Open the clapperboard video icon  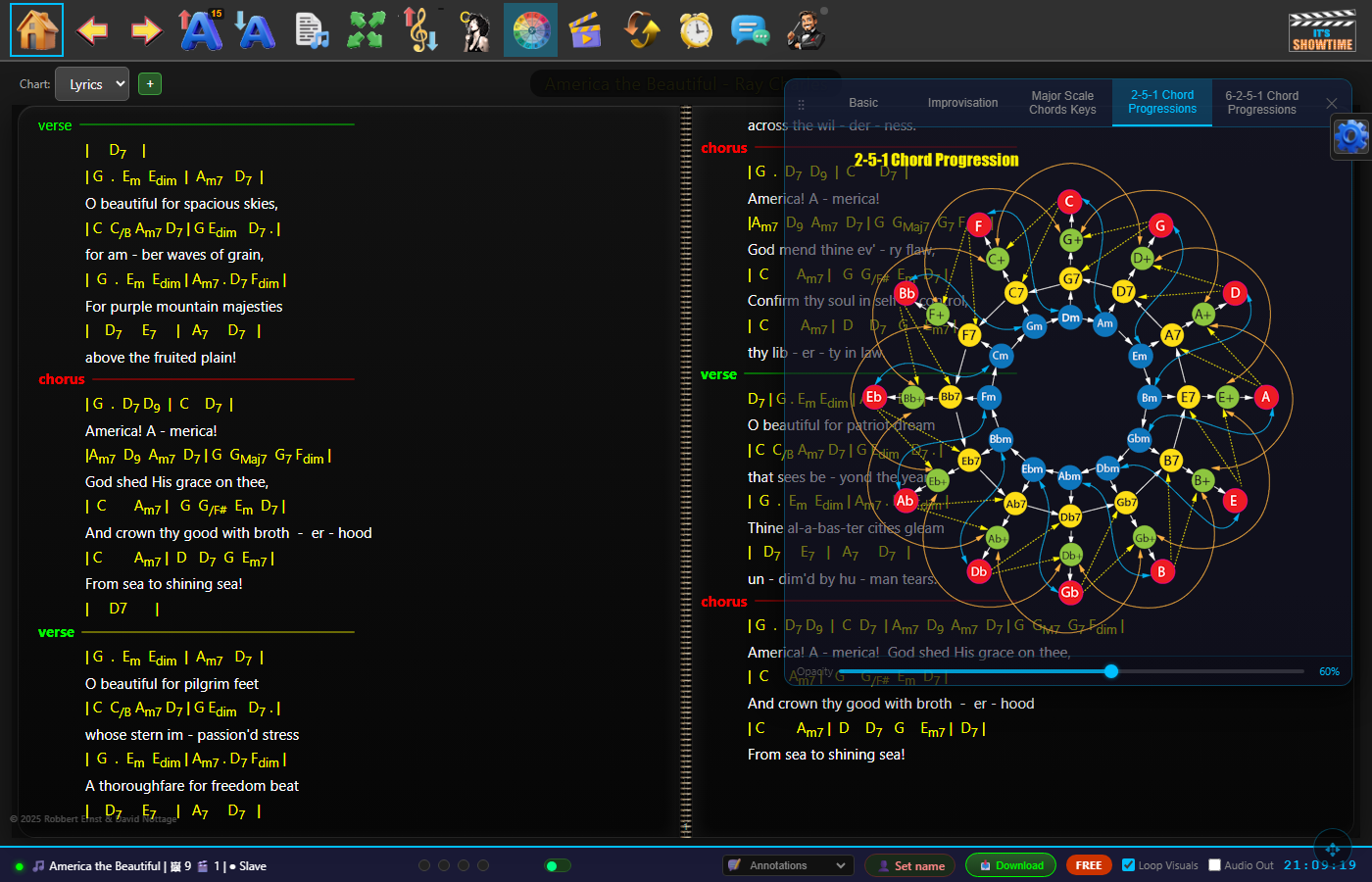(x=585, y=30)
